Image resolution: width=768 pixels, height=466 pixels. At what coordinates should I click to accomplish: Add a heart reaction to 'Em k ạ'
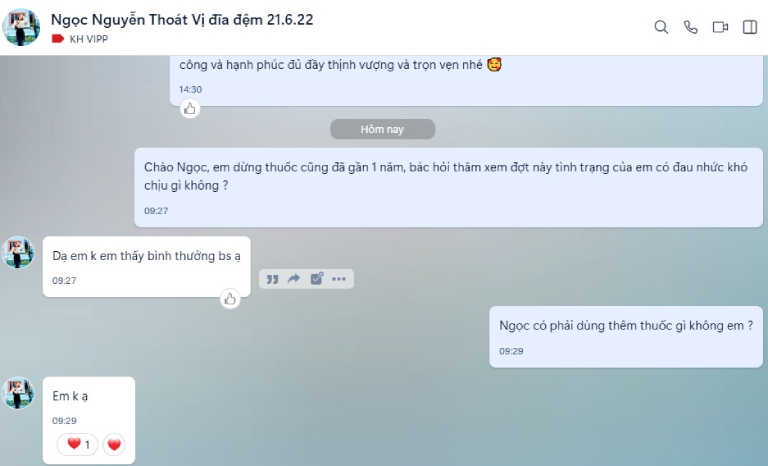pos(114,444)
